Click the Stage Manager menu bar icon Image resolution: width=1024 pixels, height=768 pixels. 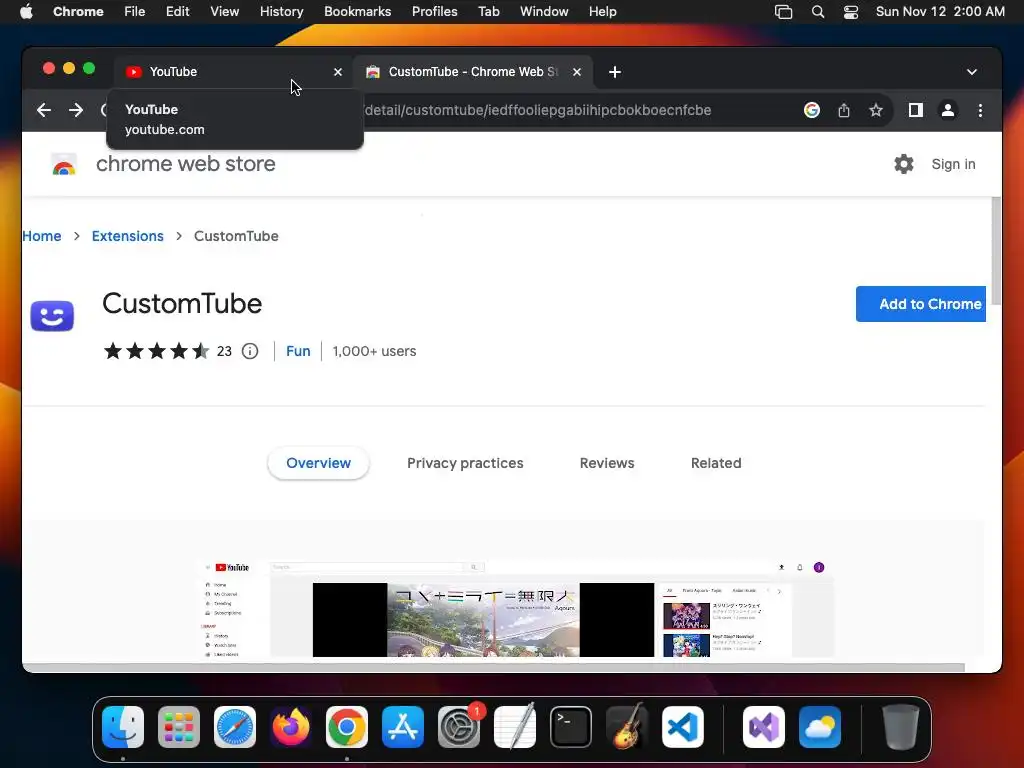click(784, 12)
